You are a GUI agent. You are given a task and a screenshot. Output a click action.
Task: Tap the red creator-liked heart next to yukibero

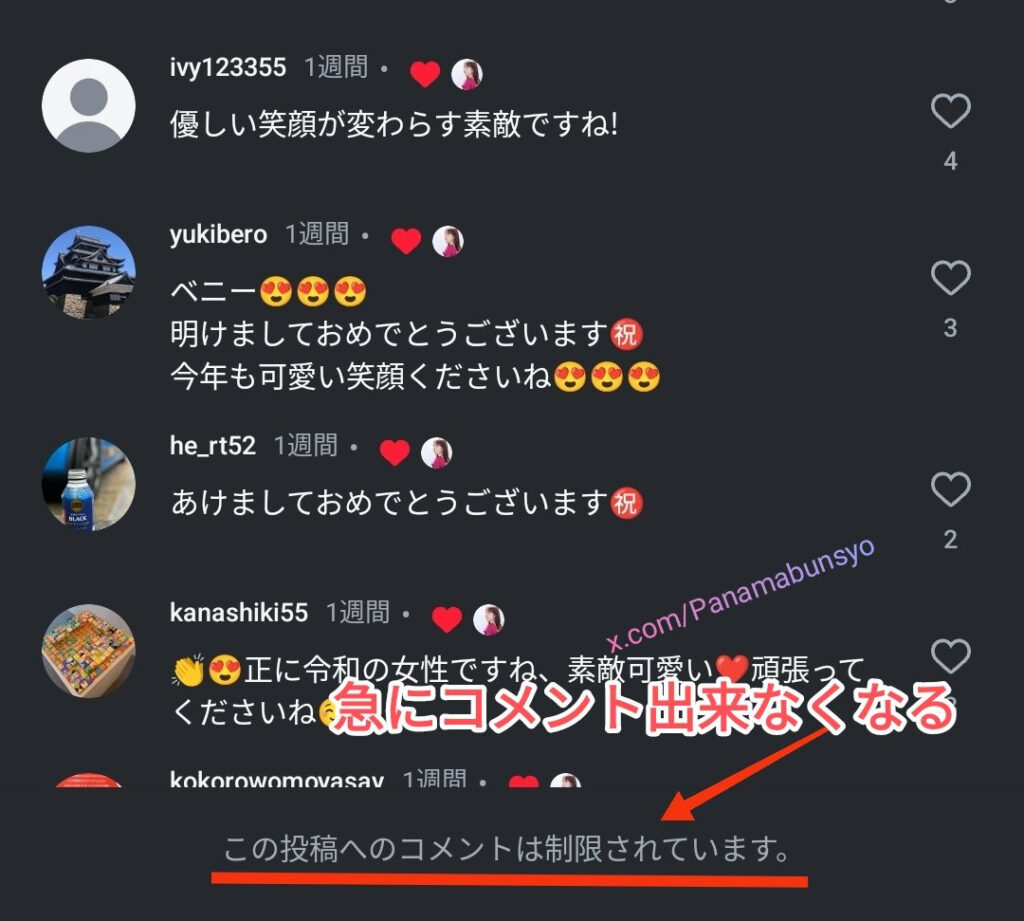(x=406, y=241)
